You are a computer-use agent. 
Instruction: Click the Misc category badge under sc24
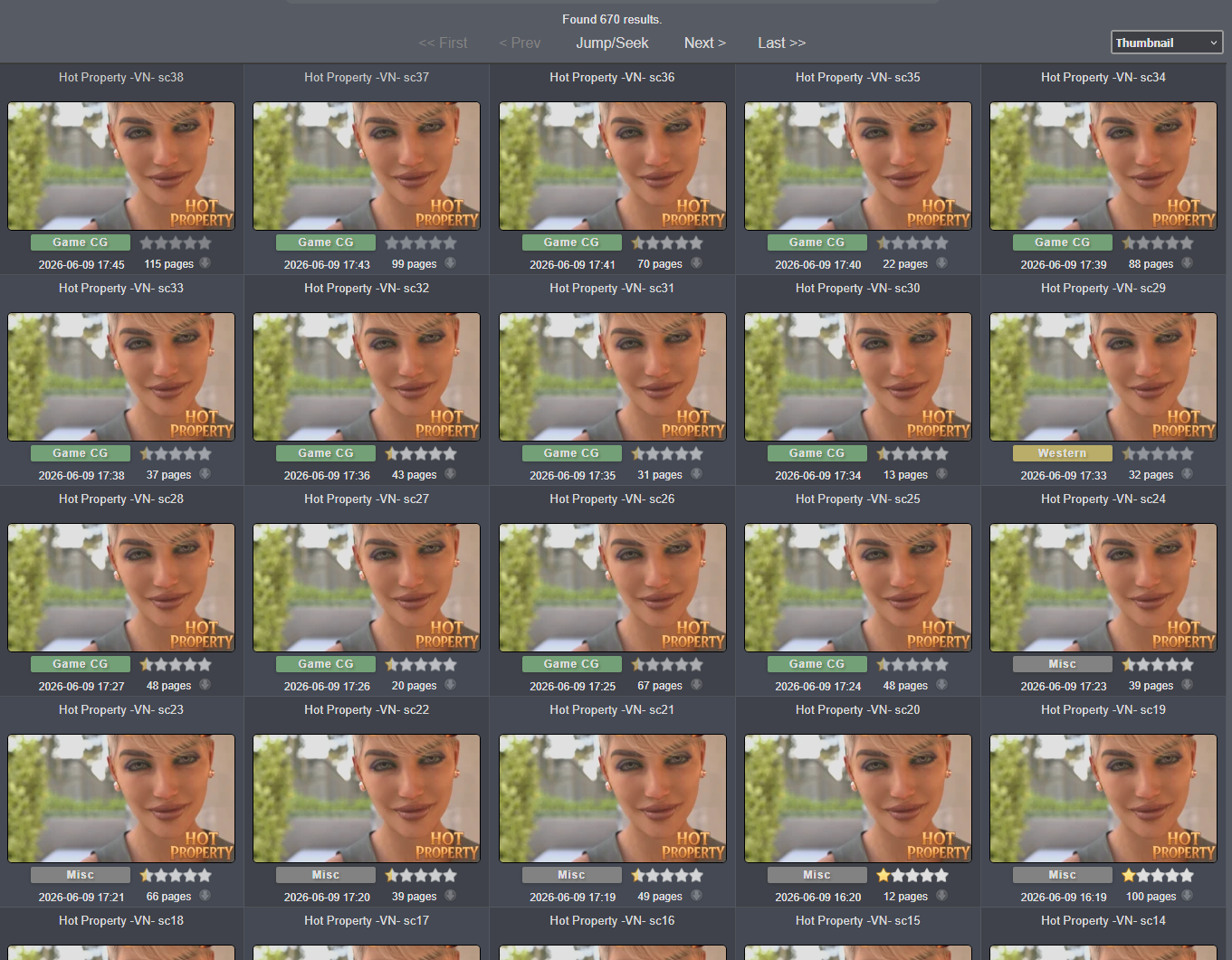tap(1063, 664)
